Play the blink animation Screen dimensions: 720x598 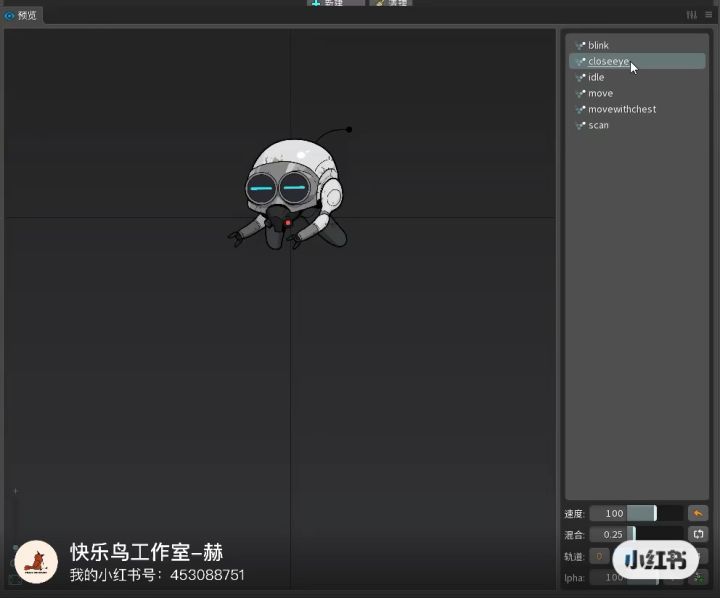point(637,45)
